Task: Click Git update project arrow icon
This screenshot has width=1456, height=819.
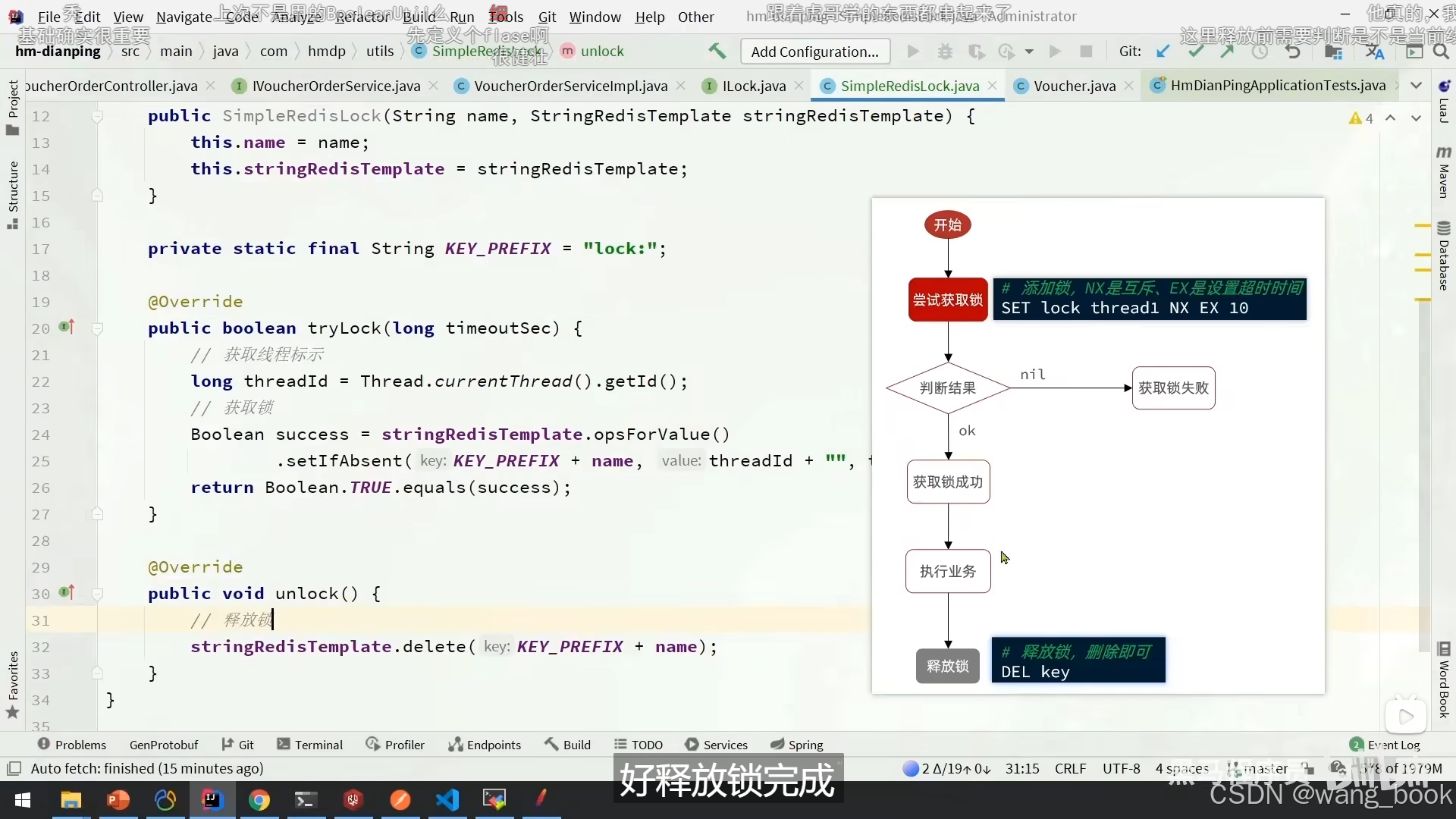Action: [x=1163, y=51]
